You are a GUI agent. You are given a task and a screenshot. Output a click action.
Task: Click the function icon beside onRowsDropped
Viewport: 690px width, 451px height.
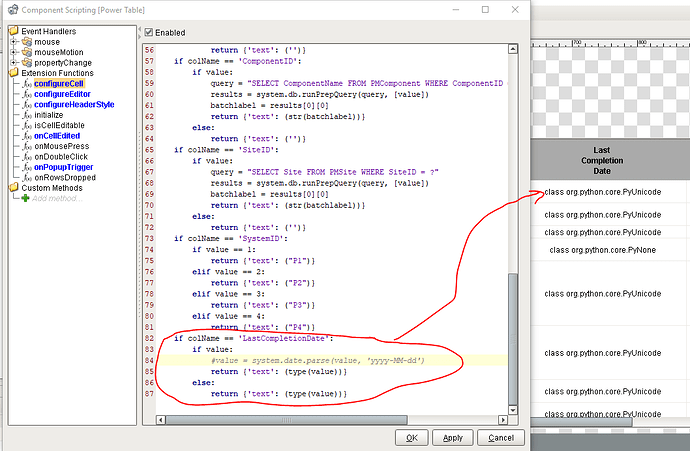pos(27,177)
